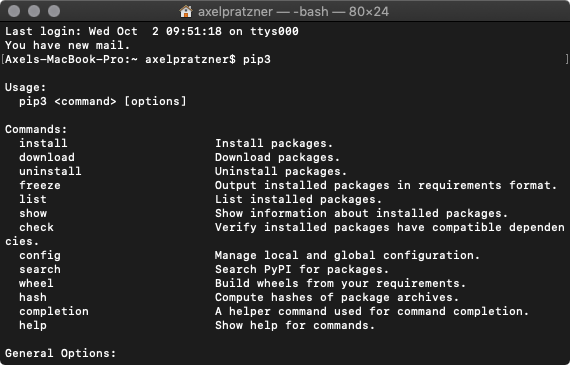Click the green zoom window button
The width and height of the screenshot is (570, 365).
pyautogui.click(x=54, y=11)
